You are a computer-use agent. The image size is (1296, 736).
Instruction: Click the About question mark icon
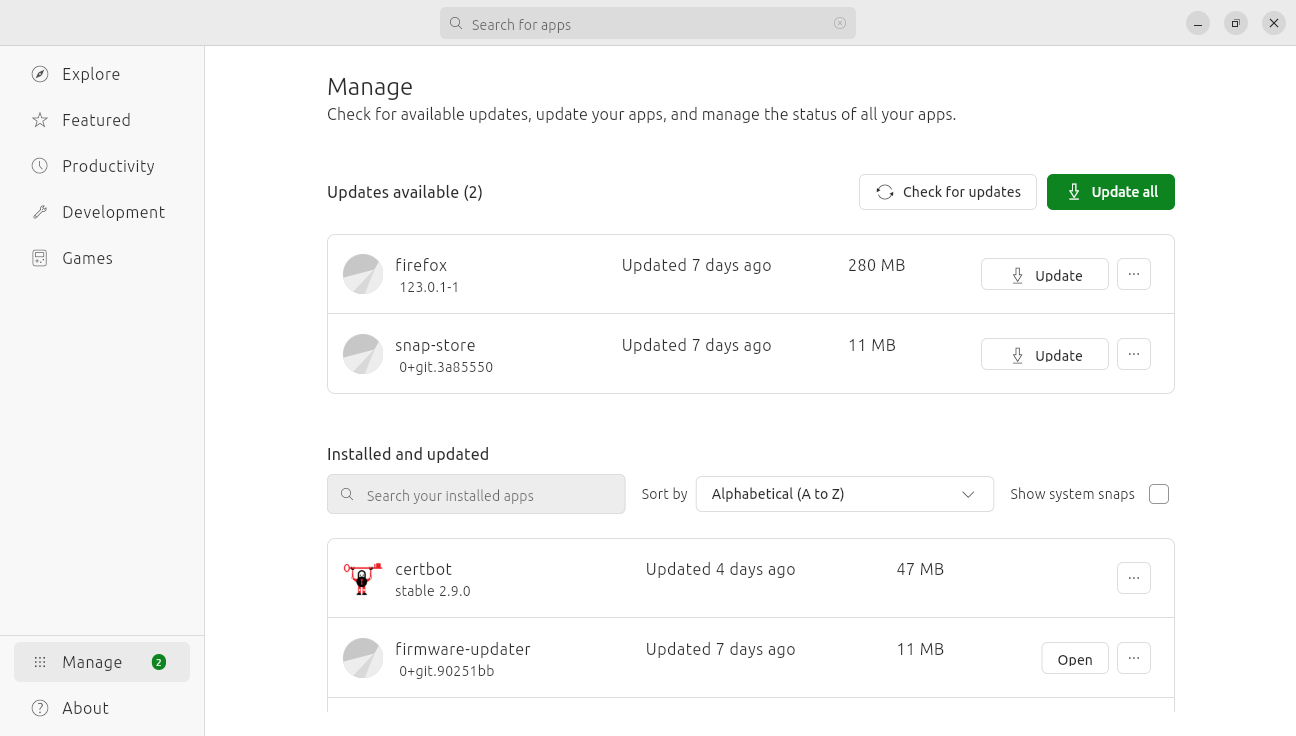[40, 708]
